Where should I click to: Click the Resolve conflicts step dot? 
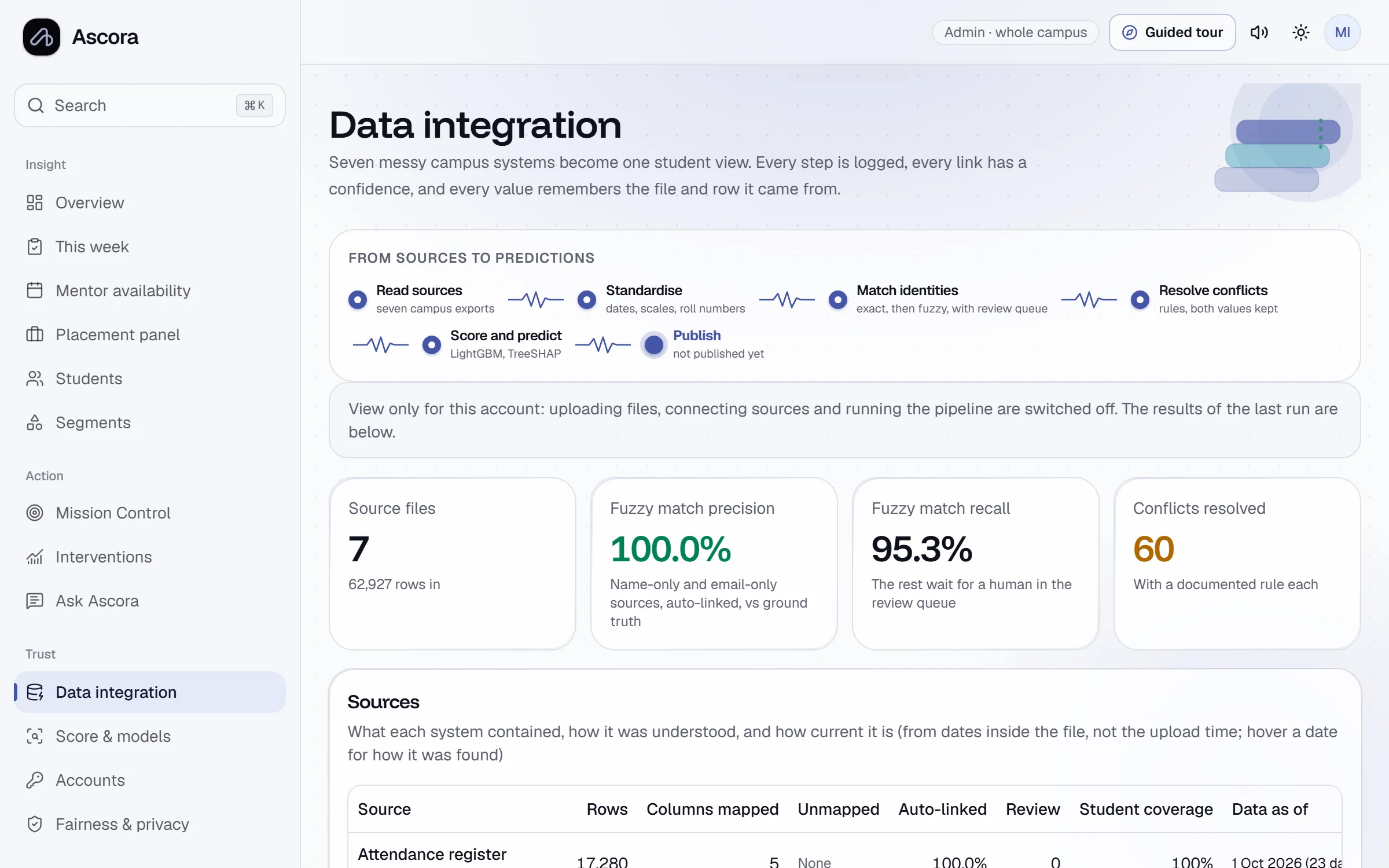click(1140, 299)
